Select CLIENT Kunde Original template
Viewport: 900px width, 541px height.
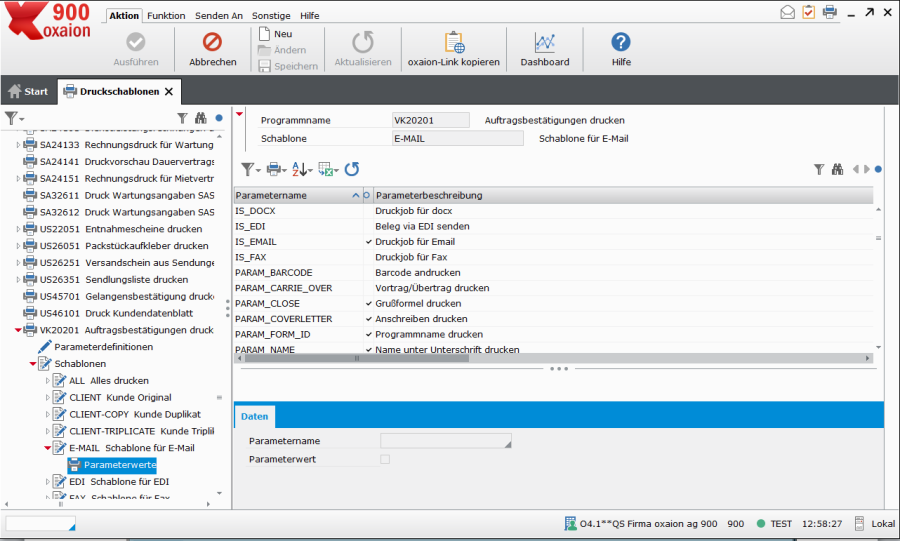pyautogui.click(x=120, y=397)
